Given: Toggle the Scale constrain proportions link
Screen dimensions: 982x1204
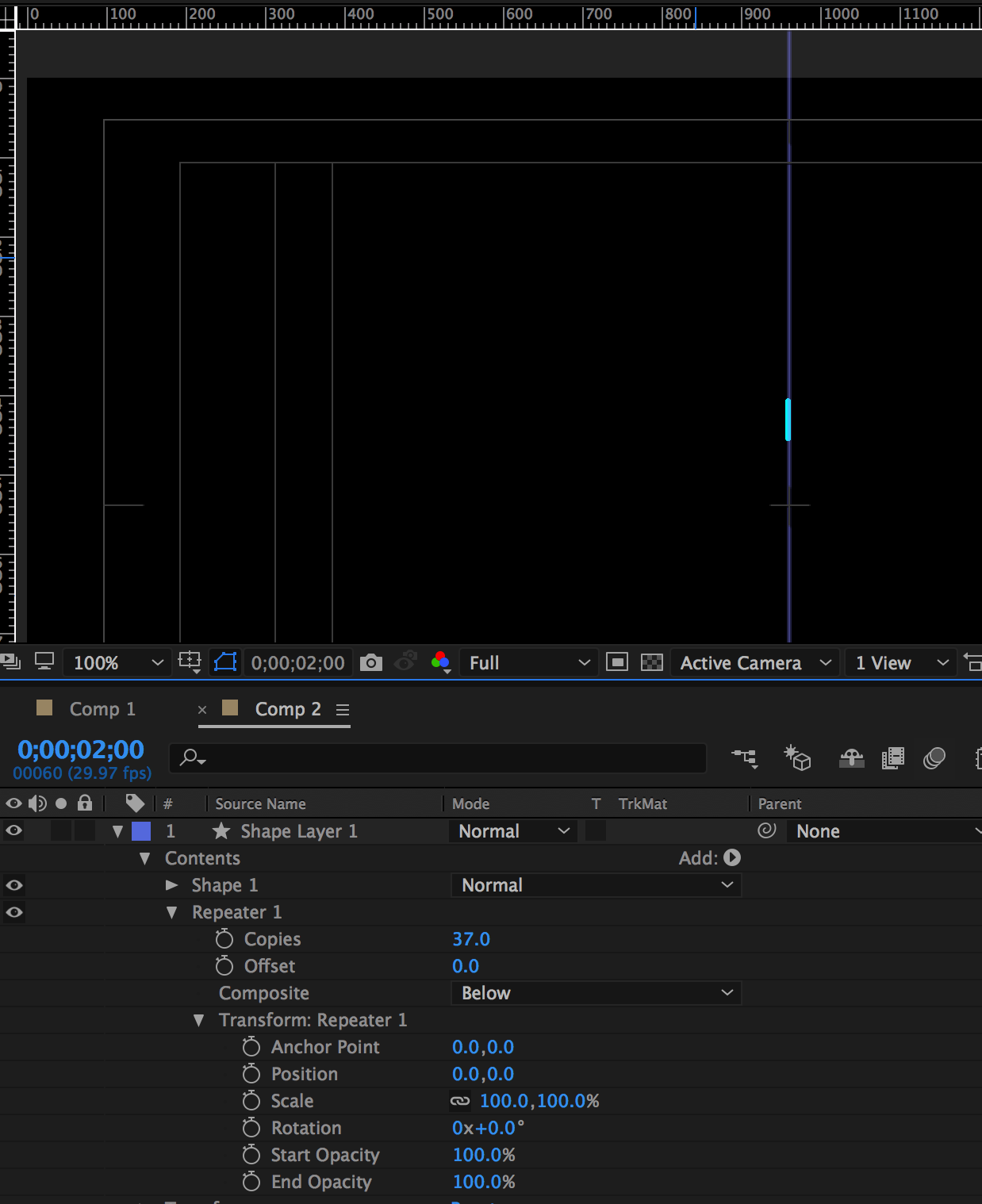Looking at the screenshot, I should tap(460, 1100).
